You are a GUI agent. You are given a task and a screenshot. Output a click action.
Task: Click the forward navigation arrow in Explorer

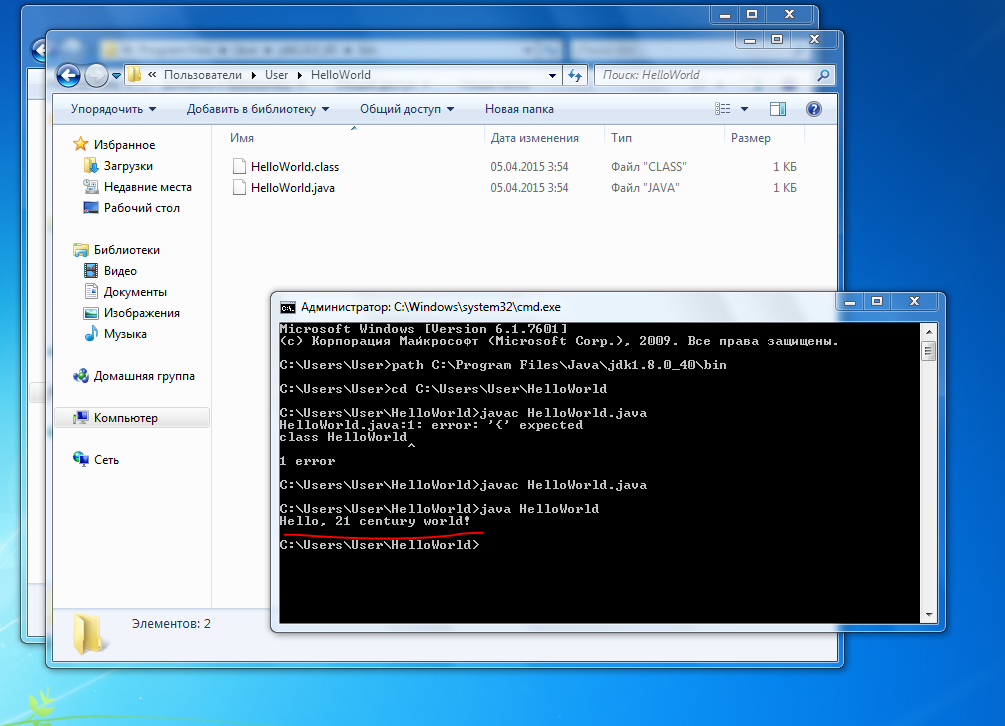pos(96,75)
